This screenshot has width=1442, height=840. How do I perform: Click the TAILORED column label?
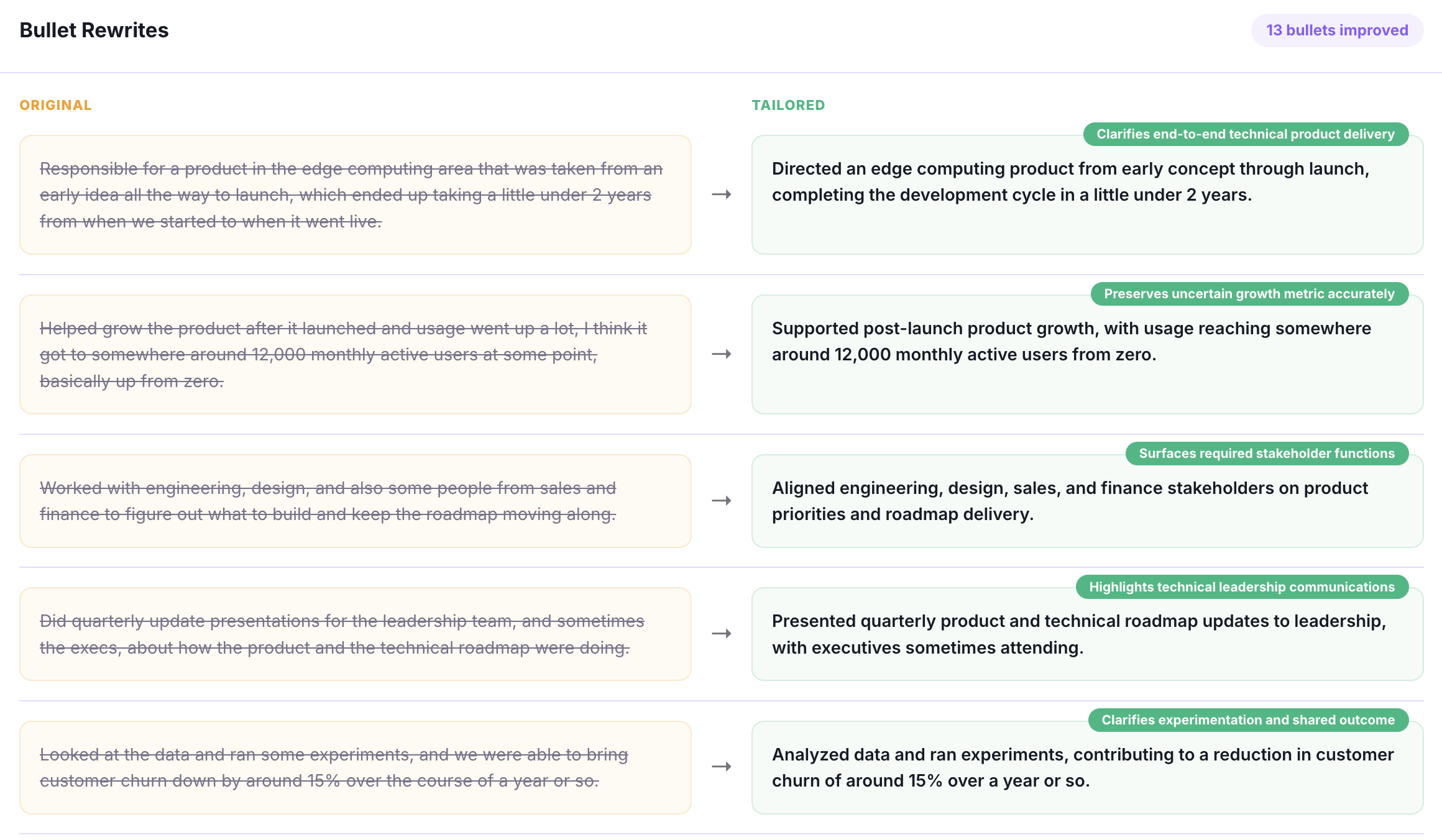[x=788, y=105]
